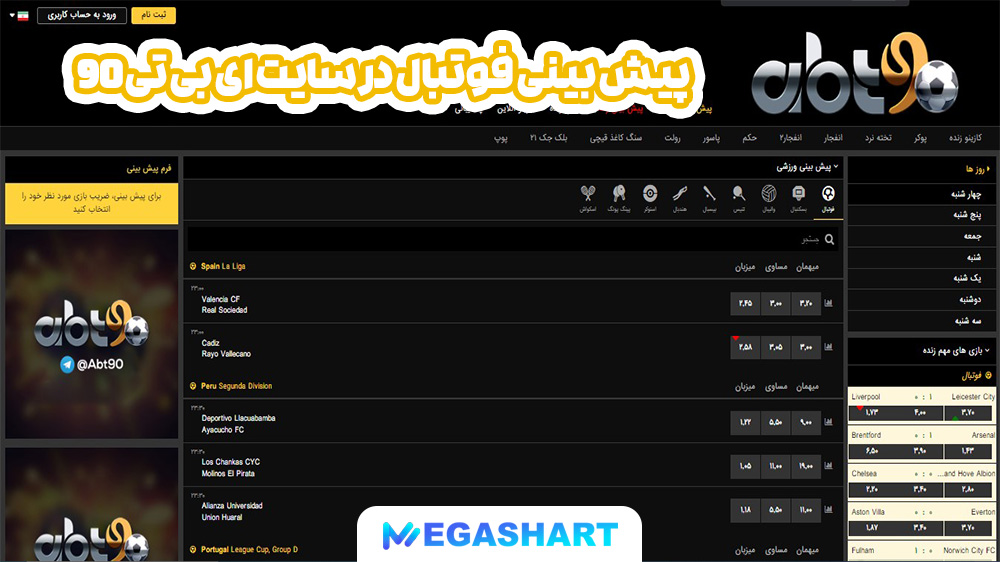
Task: Pick Valencia CF home win odds 2.45
Action: pyautogui.click(x=746, y=304)
